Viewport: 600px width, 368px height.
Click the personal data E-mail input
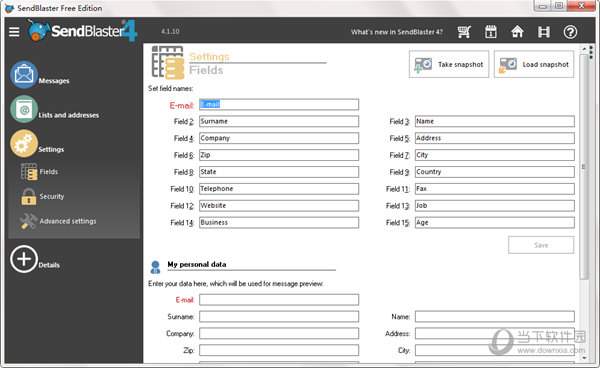[x=279, y=300]
